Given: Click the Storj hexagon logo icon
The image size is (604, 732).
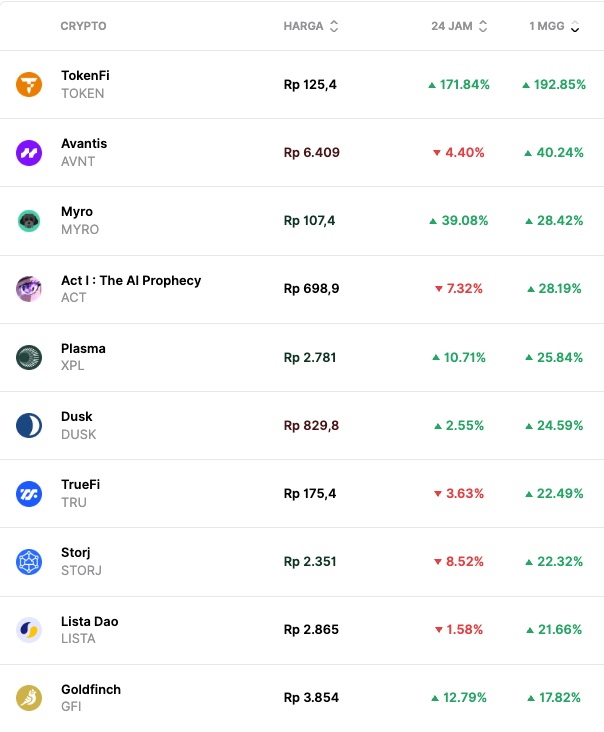Looking at the screenshot, I should pyautogui.click(x=29, y=562).
